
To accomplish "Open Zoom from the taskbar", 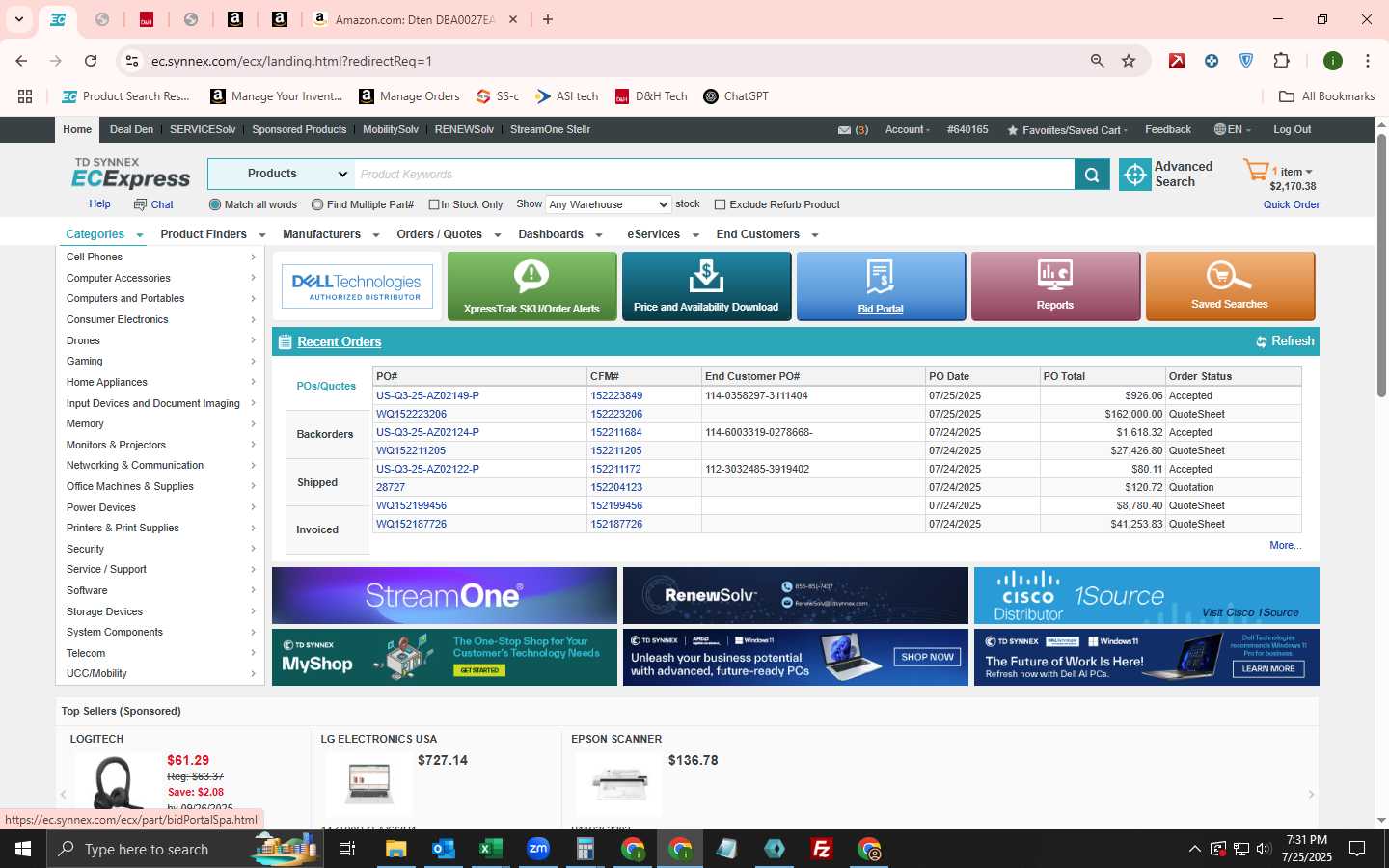I will point(538,849).
